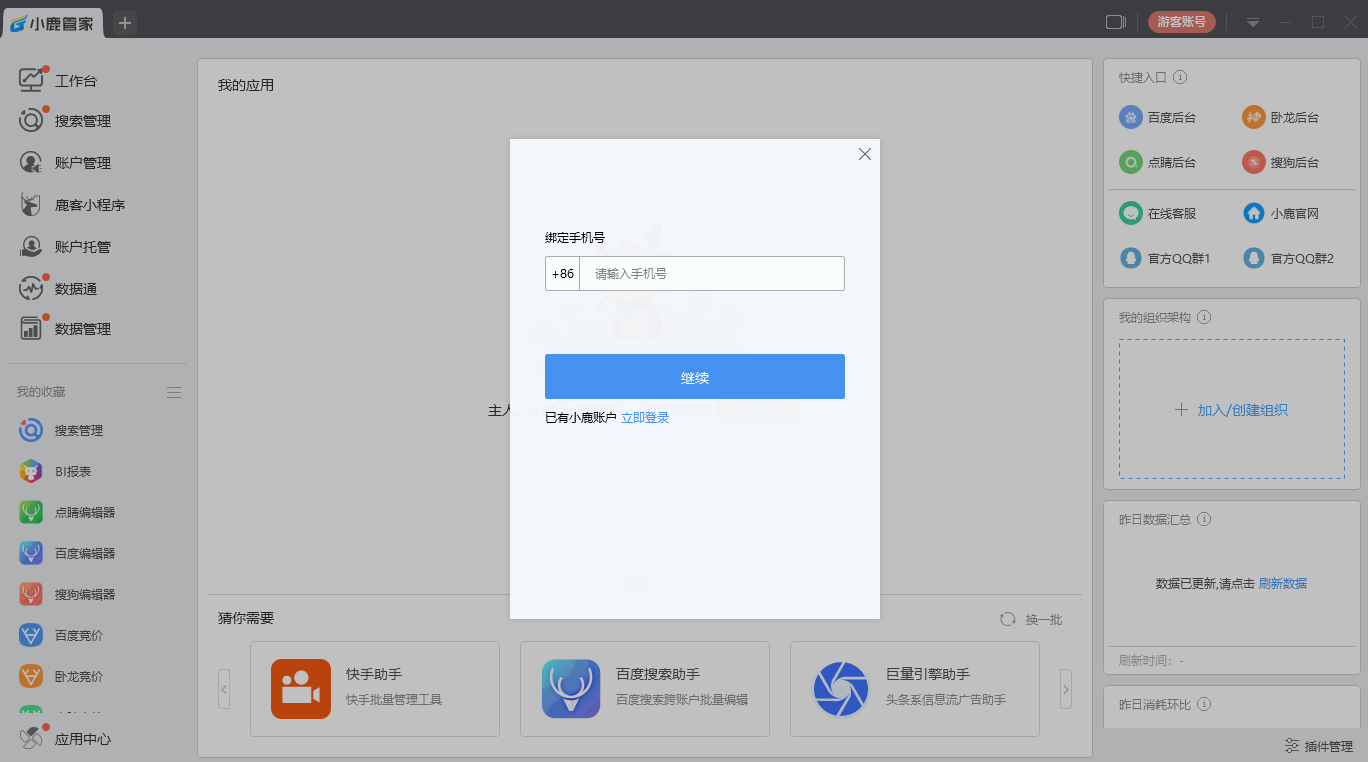Select the 小鹿管家 tab in the title bar
Screen dimensions: 1368x762
[x=53, y=23]
